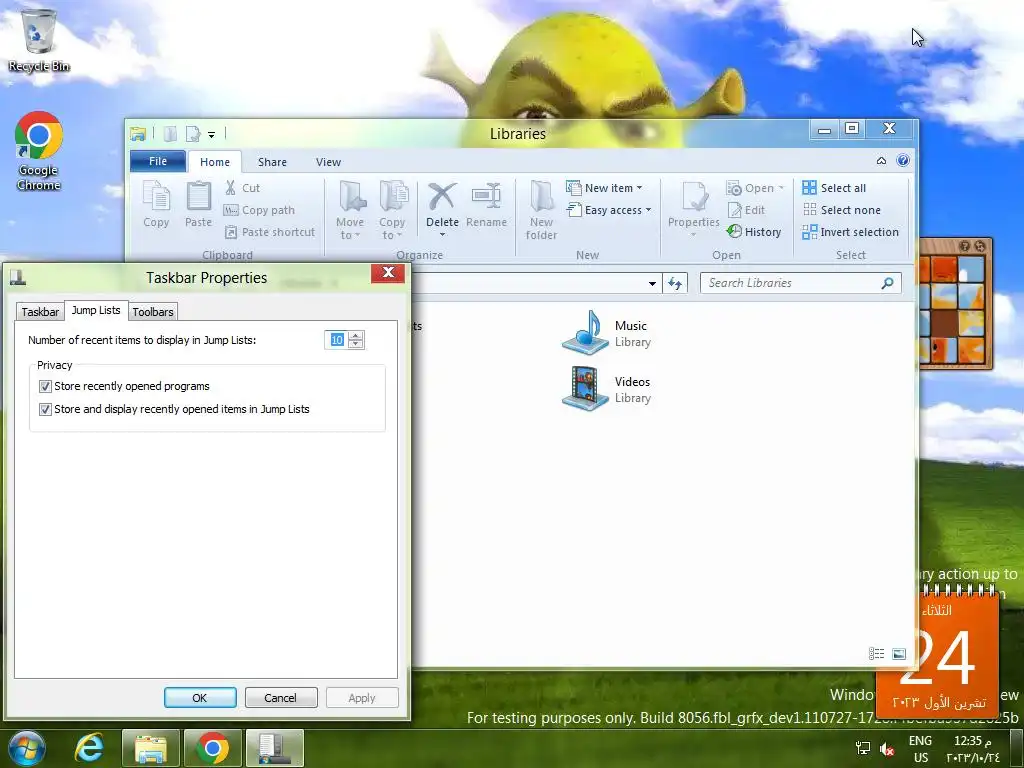Click the Taskbar Properties taskbar button
1024x768 pixels.
pyautogui.click(x=274, y=748)
